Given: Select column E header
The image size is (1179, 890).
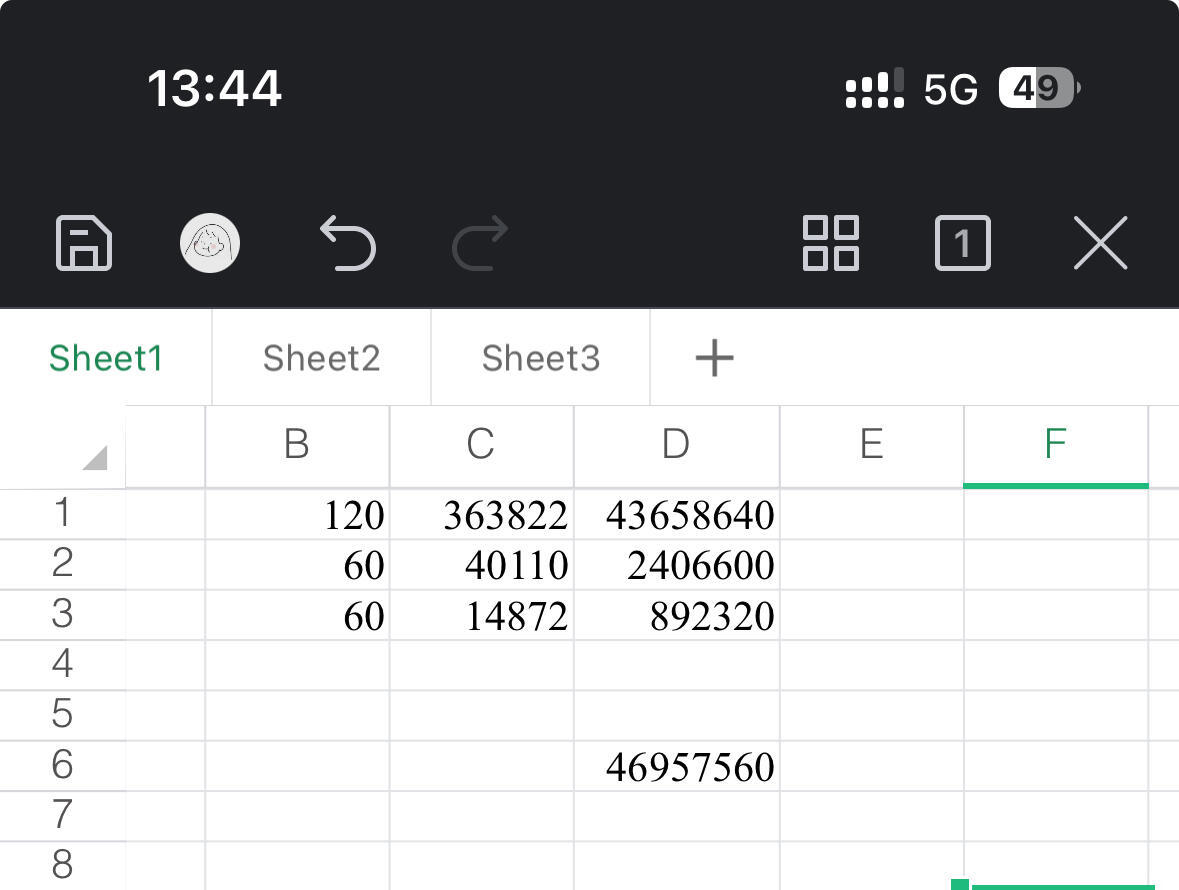Looking at the screenshot, I should pos(871,446).
